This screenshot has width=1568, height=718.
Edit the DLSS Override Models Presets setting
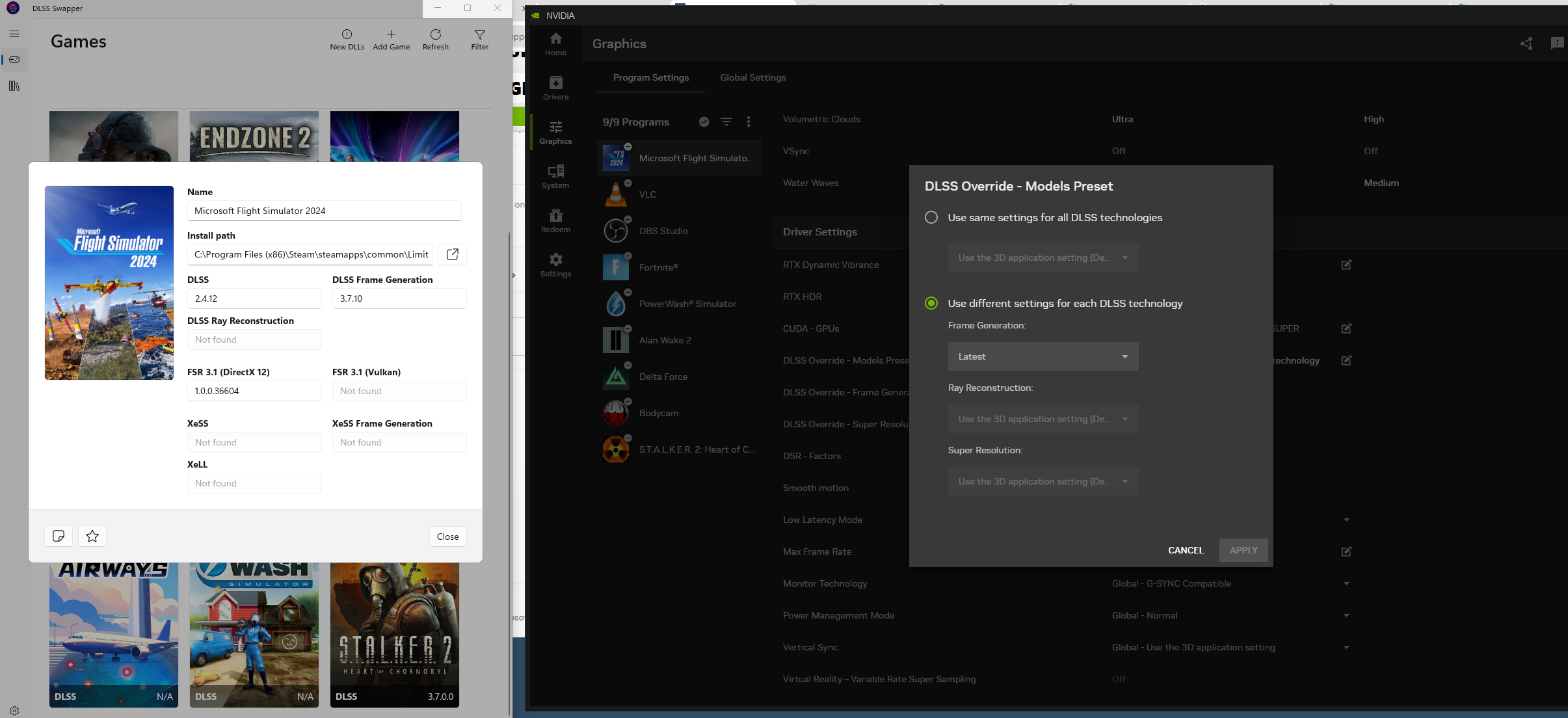pos(1346,360)
